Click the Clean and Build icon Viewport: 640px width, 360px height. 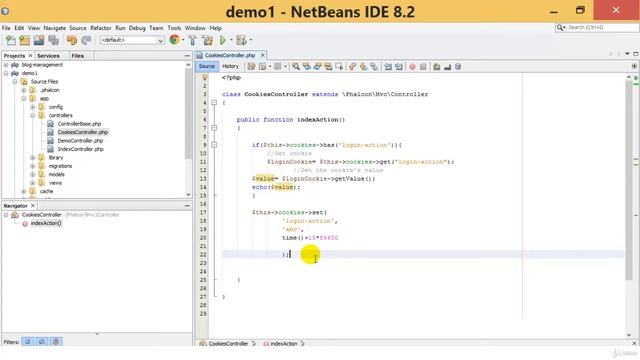pos(207,40)
